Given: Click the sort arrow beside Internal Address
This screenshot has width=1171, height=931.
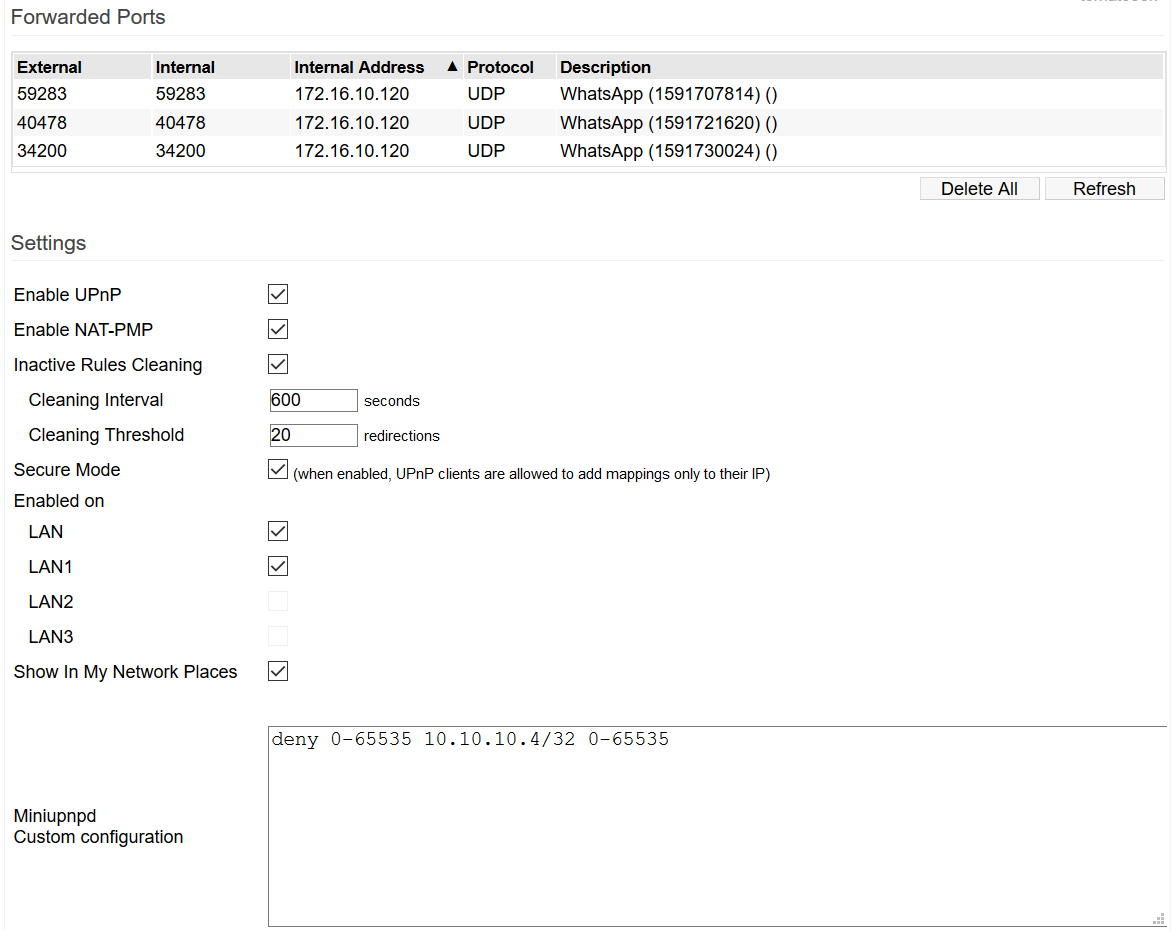Looking at the screenshot, I should (452, 66).
